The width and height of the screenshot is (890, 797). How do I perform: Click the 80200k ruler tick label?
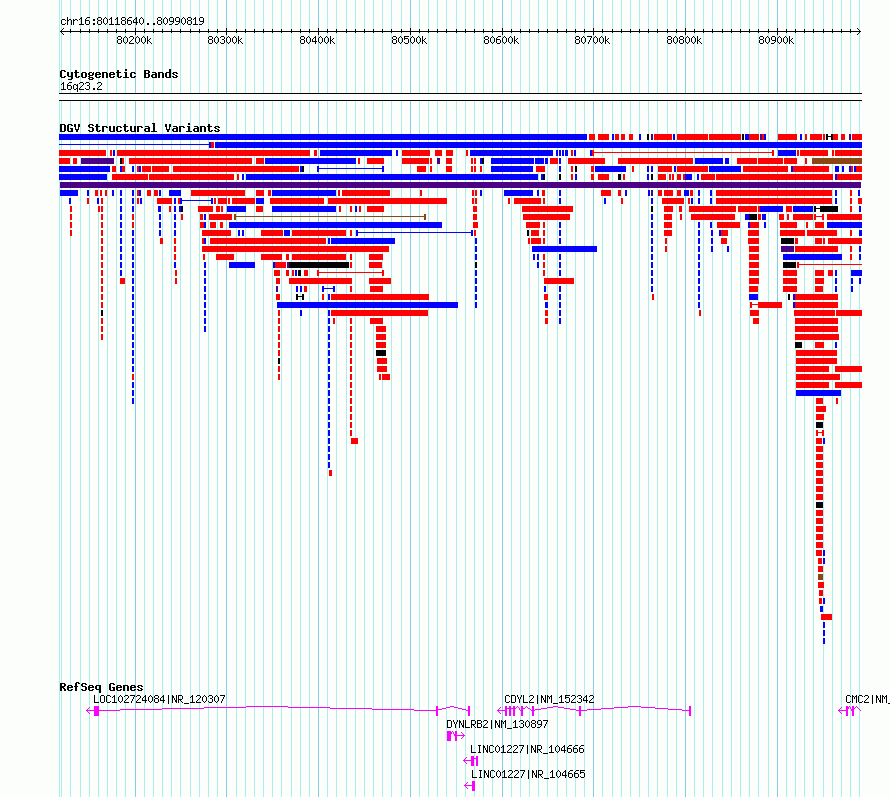click(134, 40)
